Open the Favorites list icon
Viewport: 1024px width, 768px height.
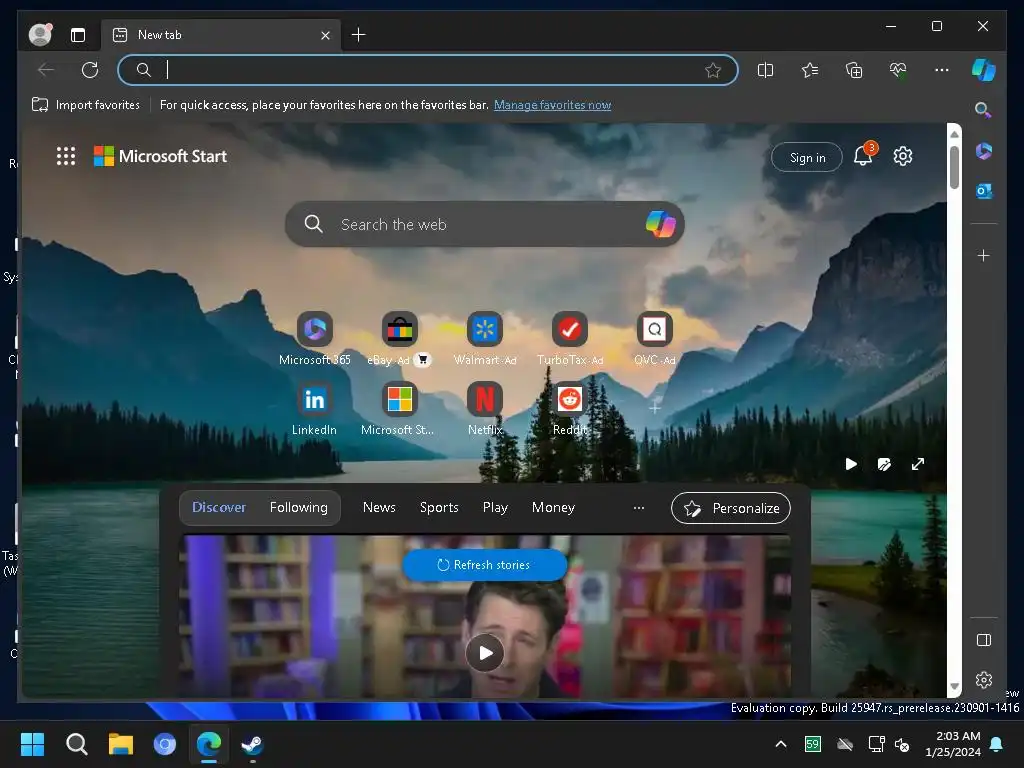tap(810, 70)
